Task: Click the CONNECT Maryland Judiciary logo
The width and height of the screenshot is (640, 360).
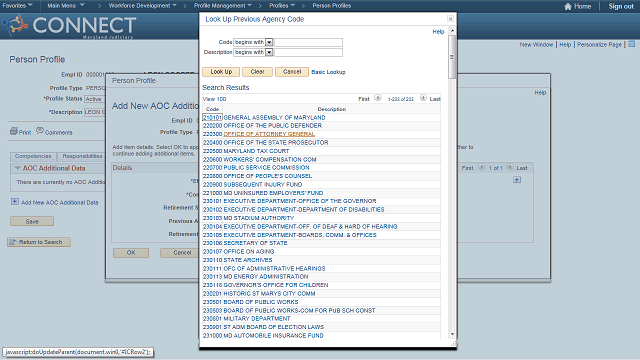Action: 69,26
